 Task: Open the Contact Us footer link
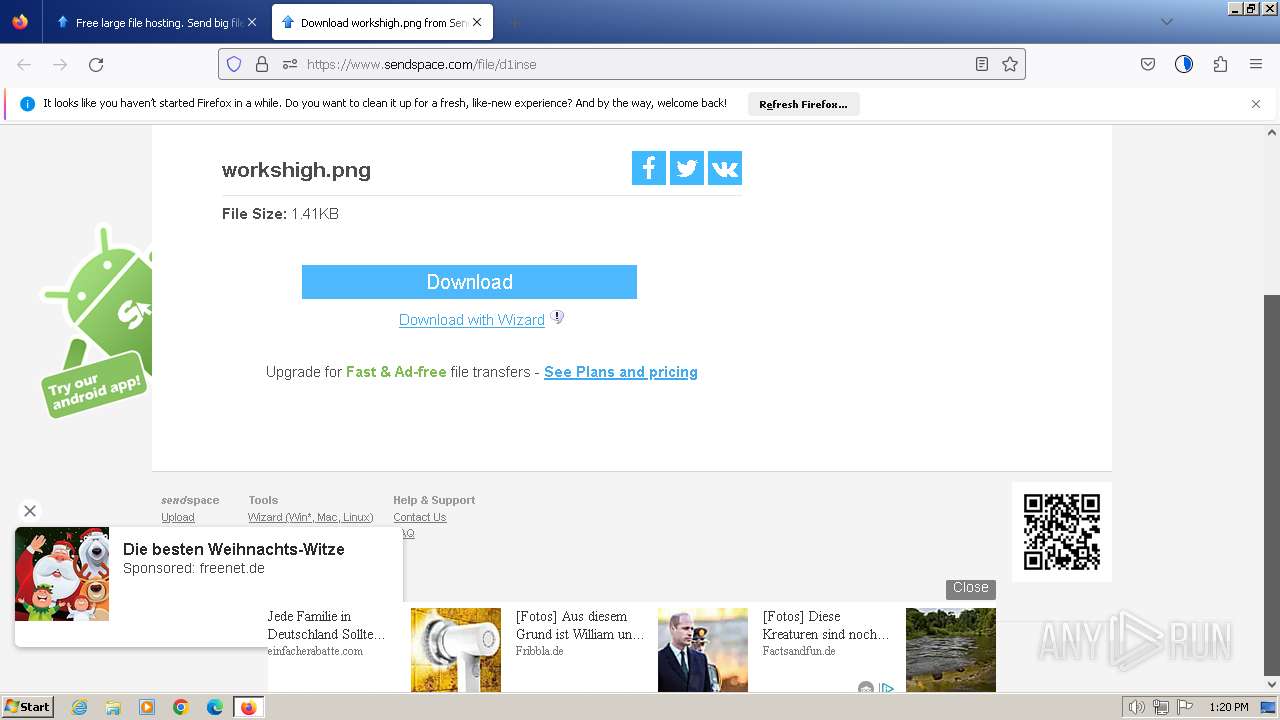[x=419, y=517]
